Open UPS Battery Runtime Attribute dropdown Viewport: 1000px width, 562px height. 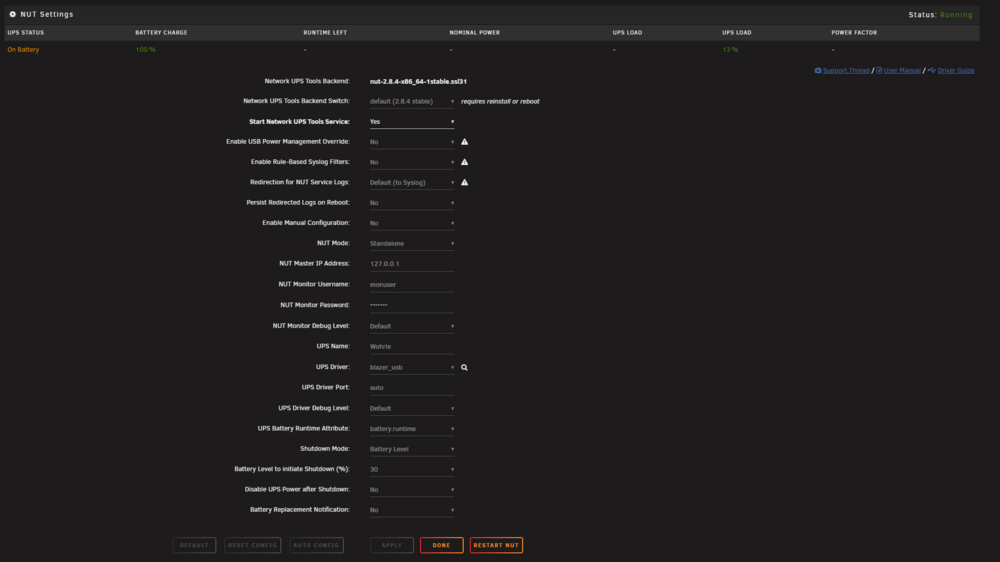pyautogui.click(x=412, y=429)
